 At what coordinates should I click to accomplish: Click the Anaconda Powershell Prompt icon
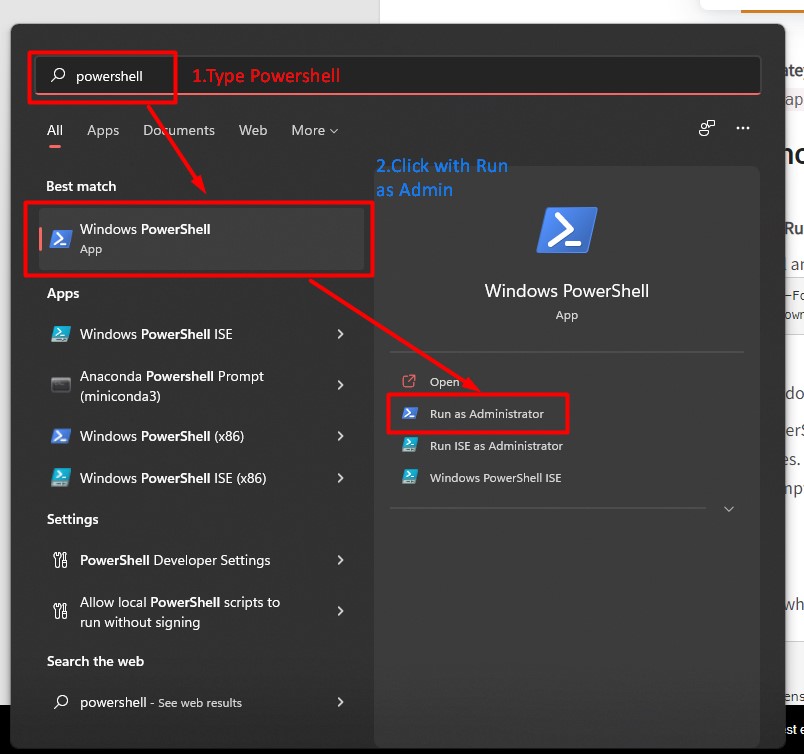[61, 385]
